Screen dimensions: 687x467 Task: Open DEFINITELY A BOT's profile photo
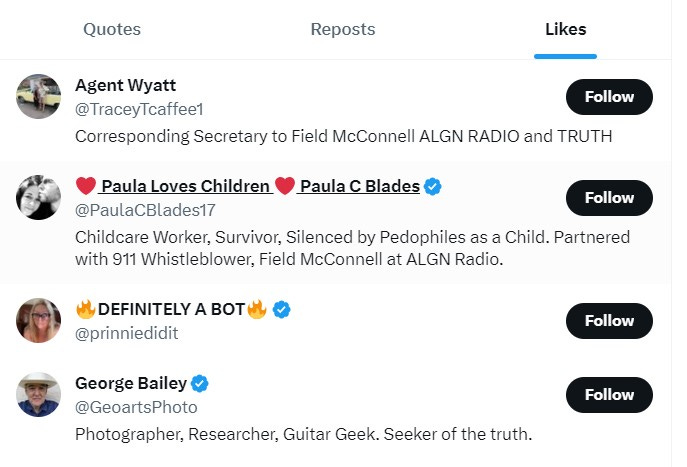pos(39,320)
